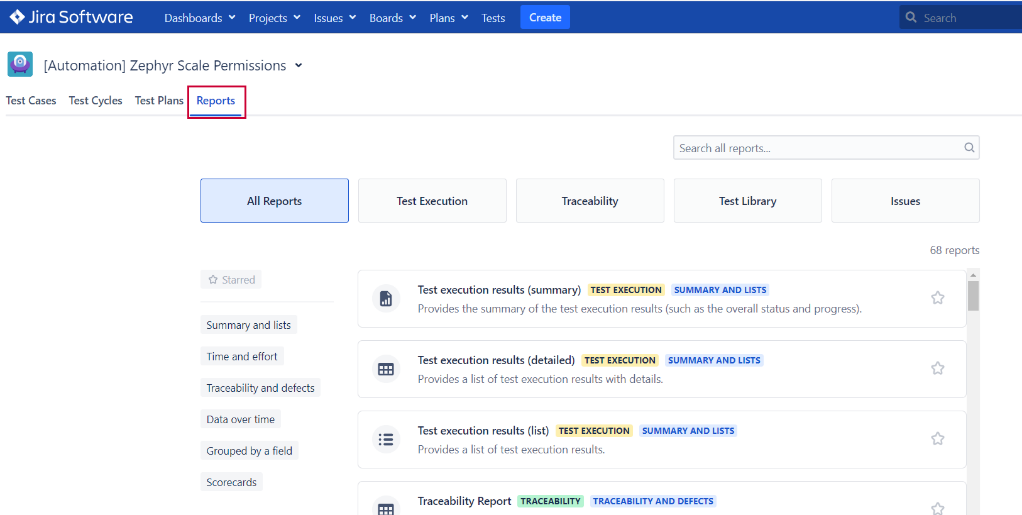Click the summary report chart icon

385,299
